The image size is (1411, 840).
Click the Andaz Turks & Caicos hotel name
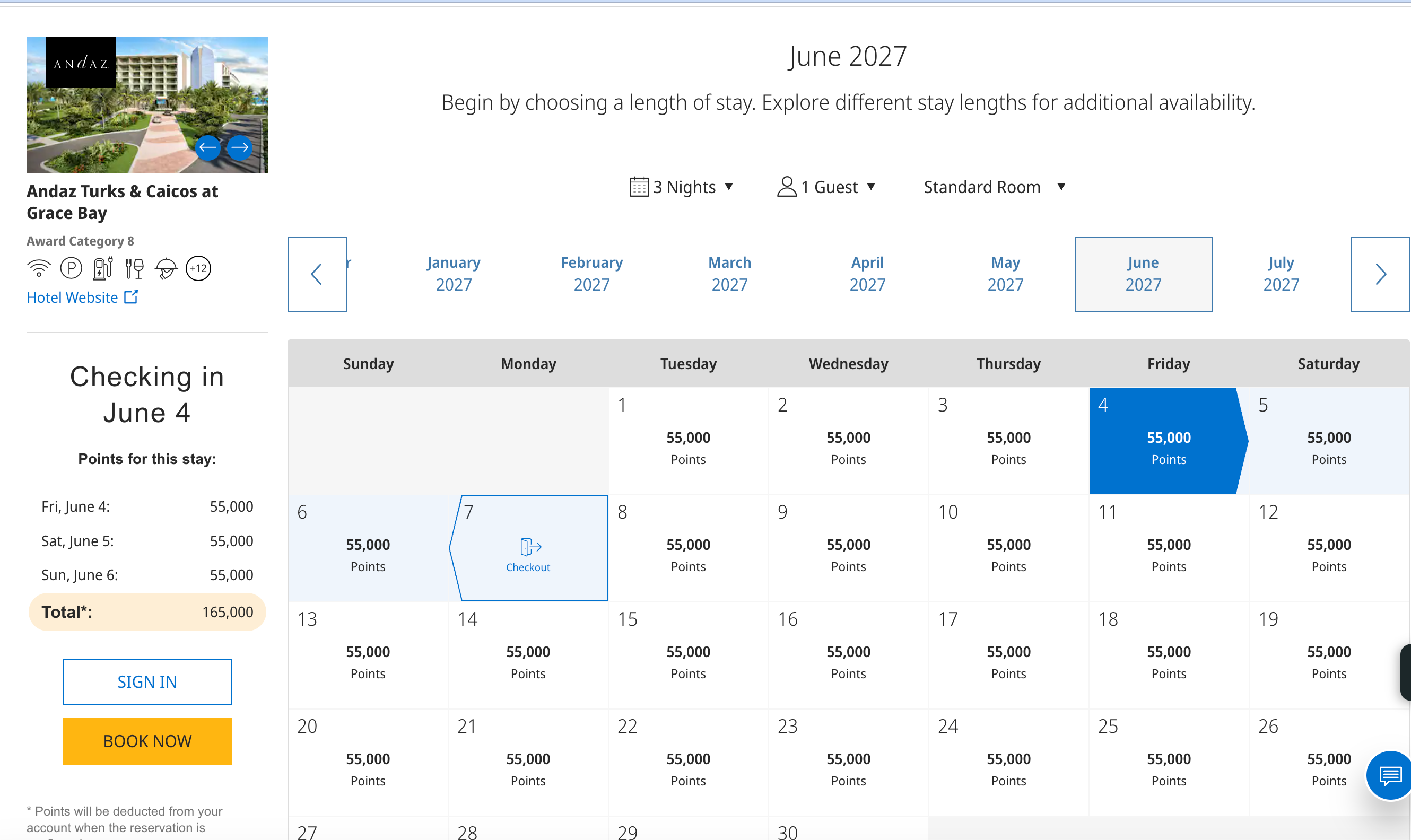(123, 202)
